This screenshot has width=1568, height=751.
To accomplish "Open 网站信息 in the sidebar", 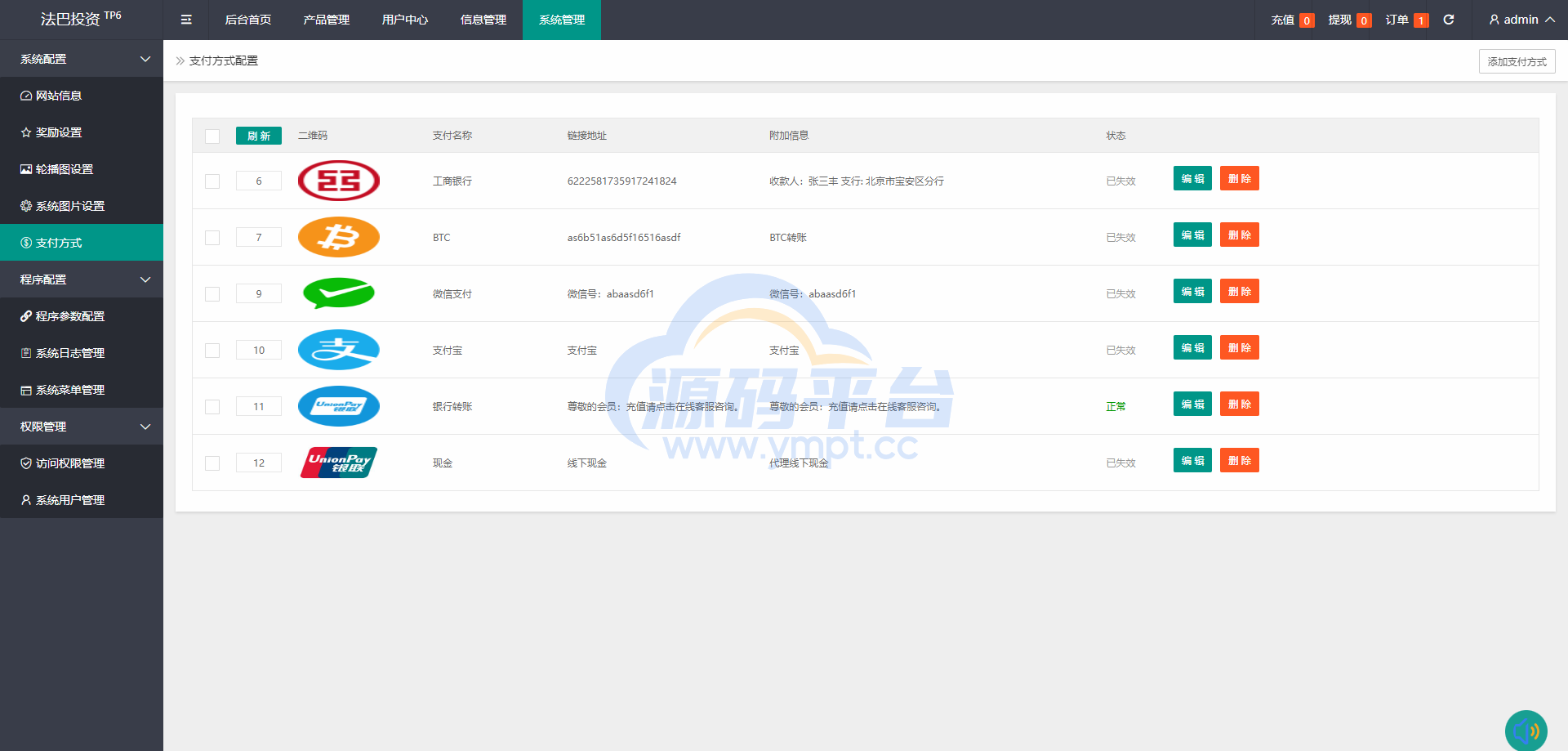I will pos(59,96).
